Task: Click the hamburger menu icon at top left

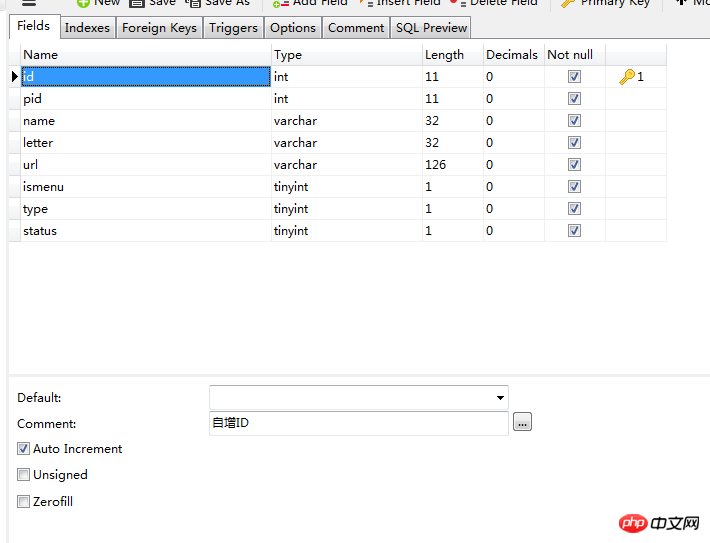Action: click(29, 3)
